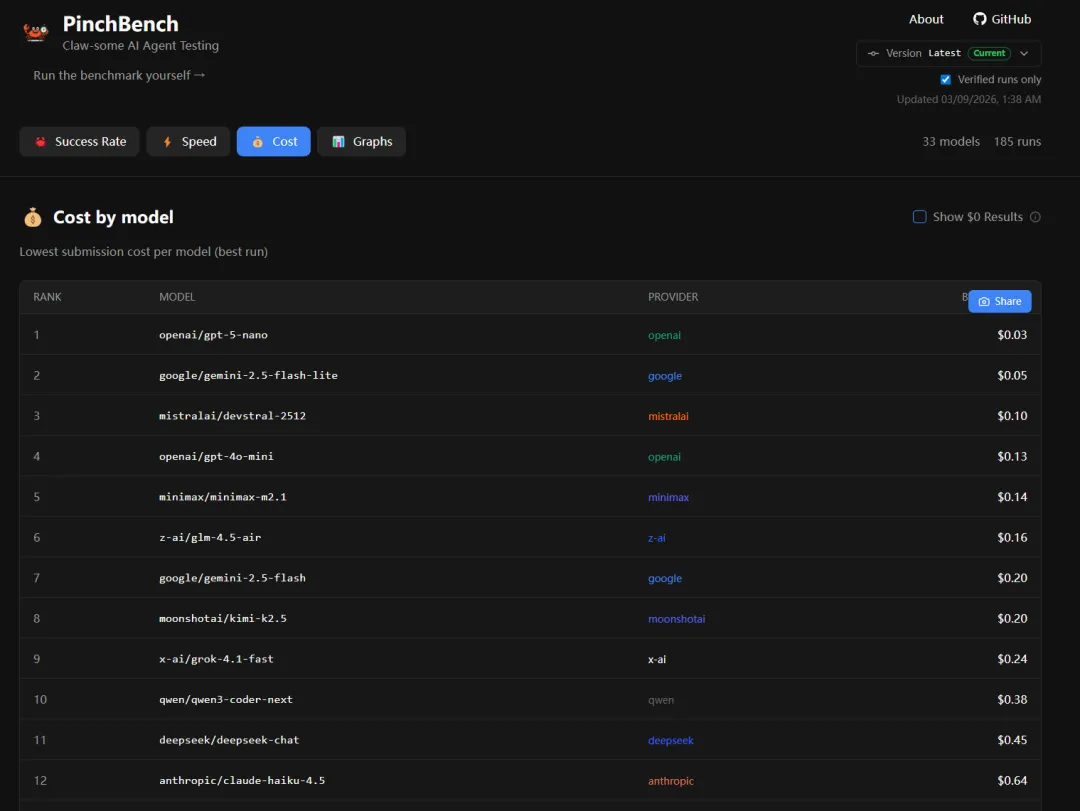Image resolution: width=1080 pixels, height=811 pixels.
Task: Click the anthropic provider label
Action: [x=670, y=781]
